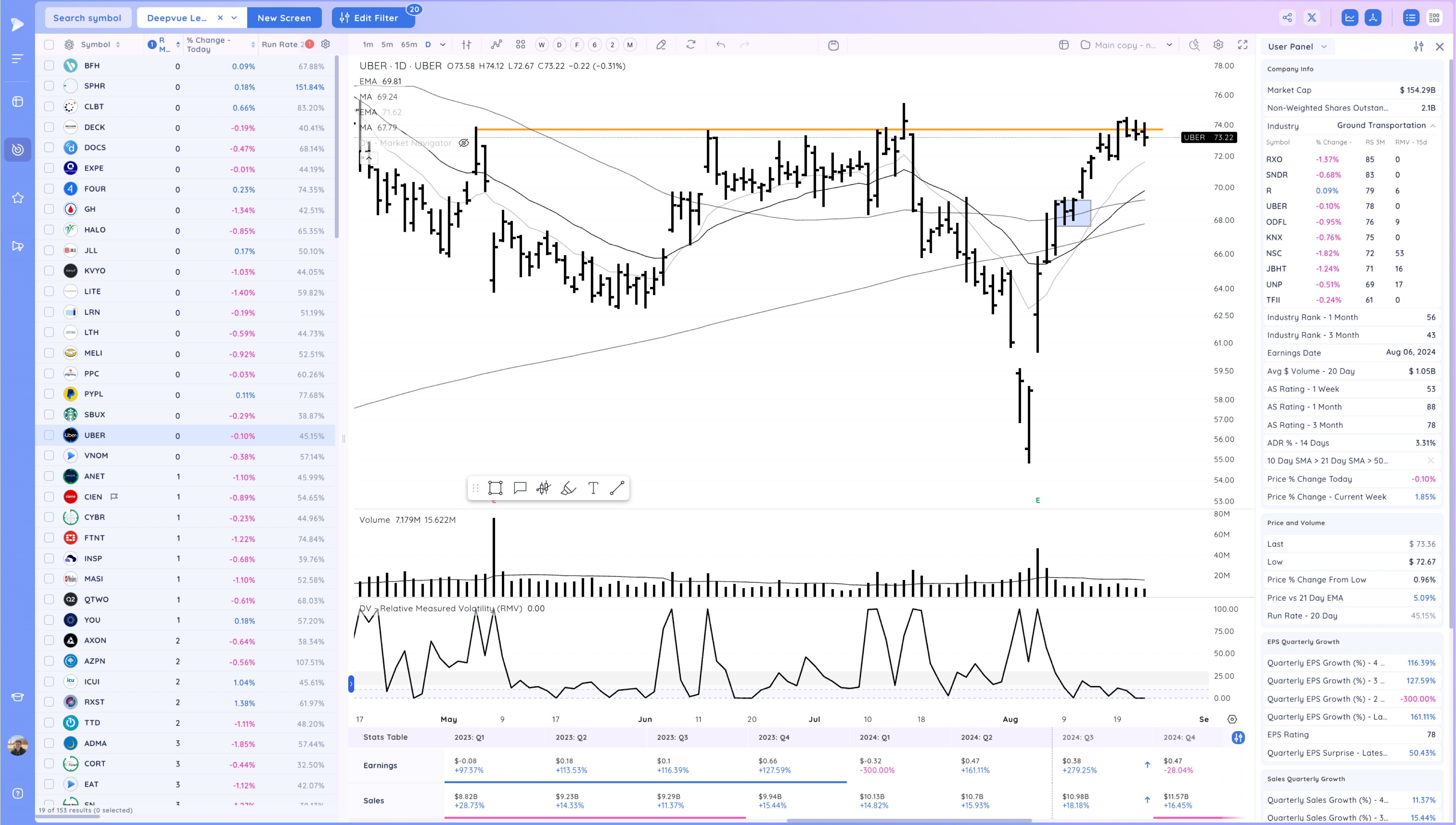Click the X (Twitter) share icon
Image resolution: width=1456 pixels, height=825 pixels.
click(x=1311, y=17)
